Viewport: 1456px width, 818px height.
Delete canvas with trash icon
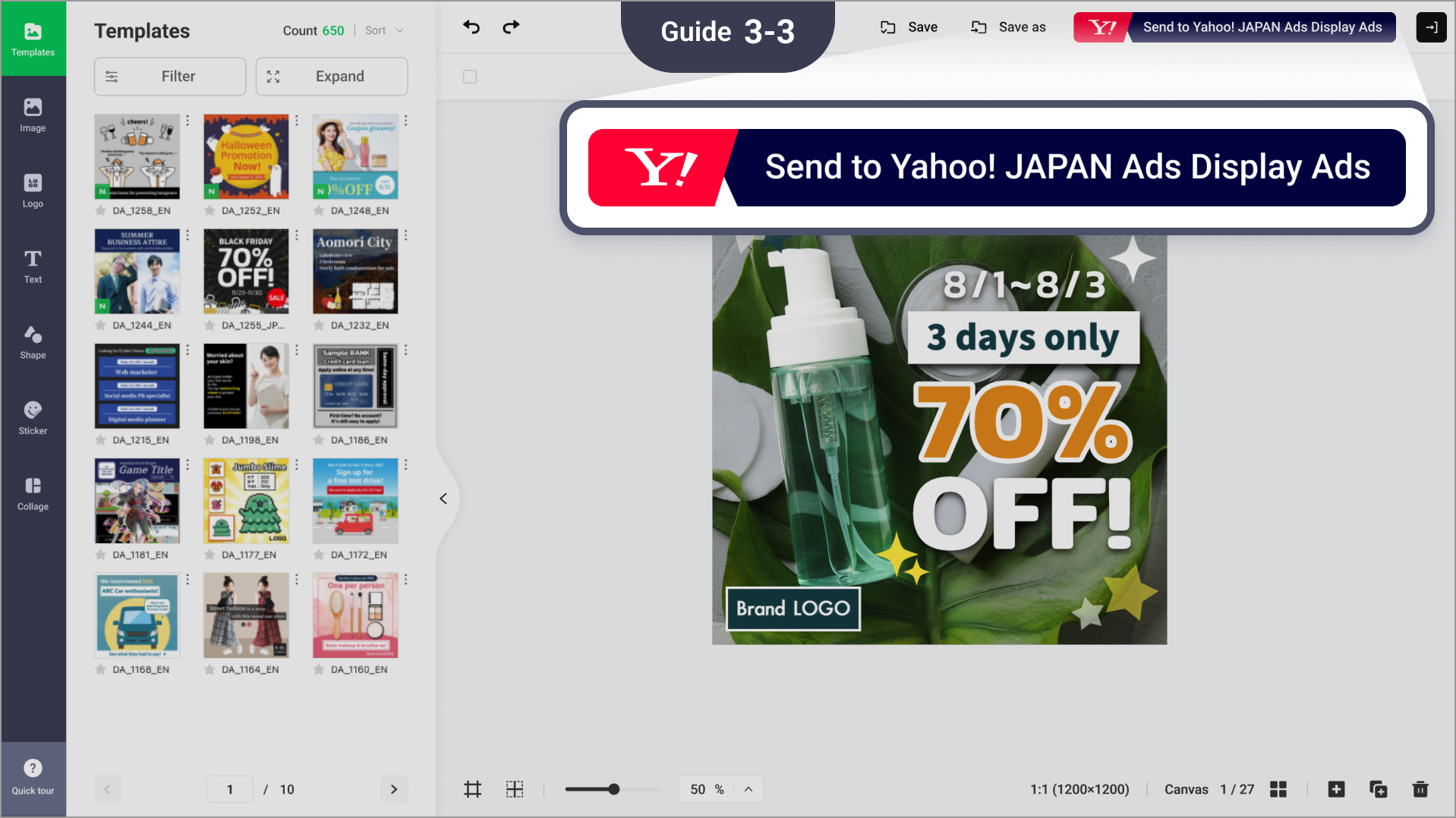click(1420, 789)
